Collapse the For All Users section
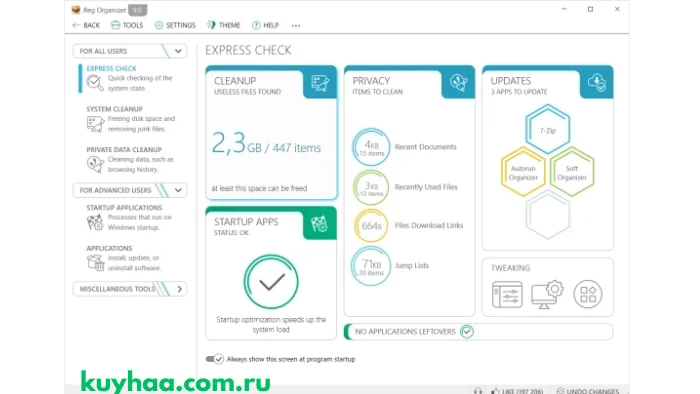 click(x=178, y=51)
